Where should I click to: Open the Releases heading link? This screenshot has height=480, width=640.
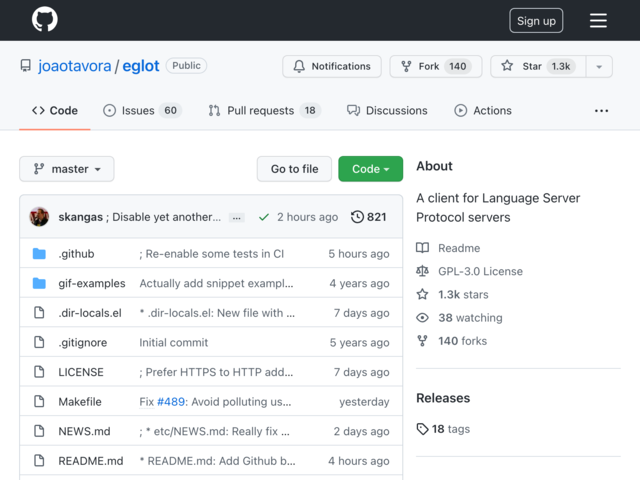443,398
